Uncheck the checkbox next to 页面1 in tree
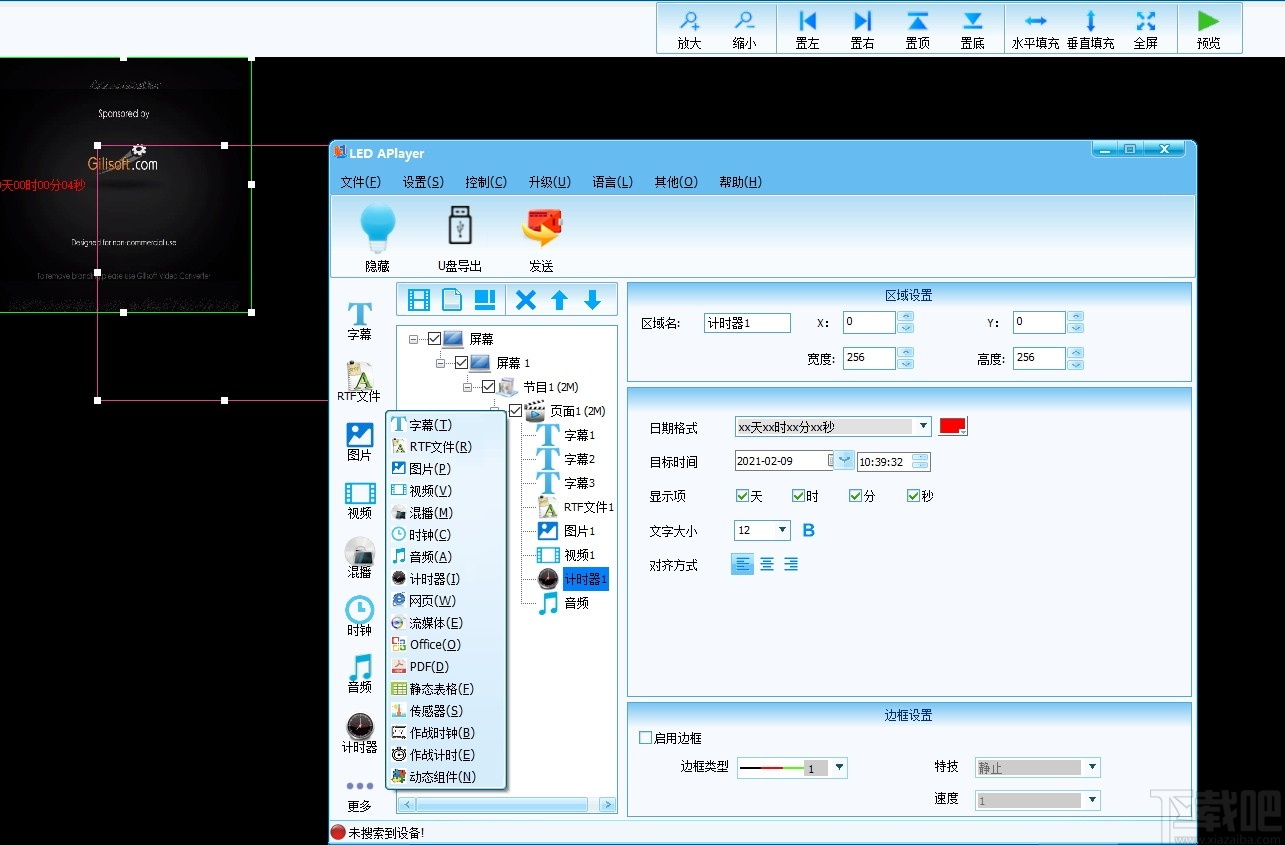1285x845 pixels. click(x=514, y=410)
